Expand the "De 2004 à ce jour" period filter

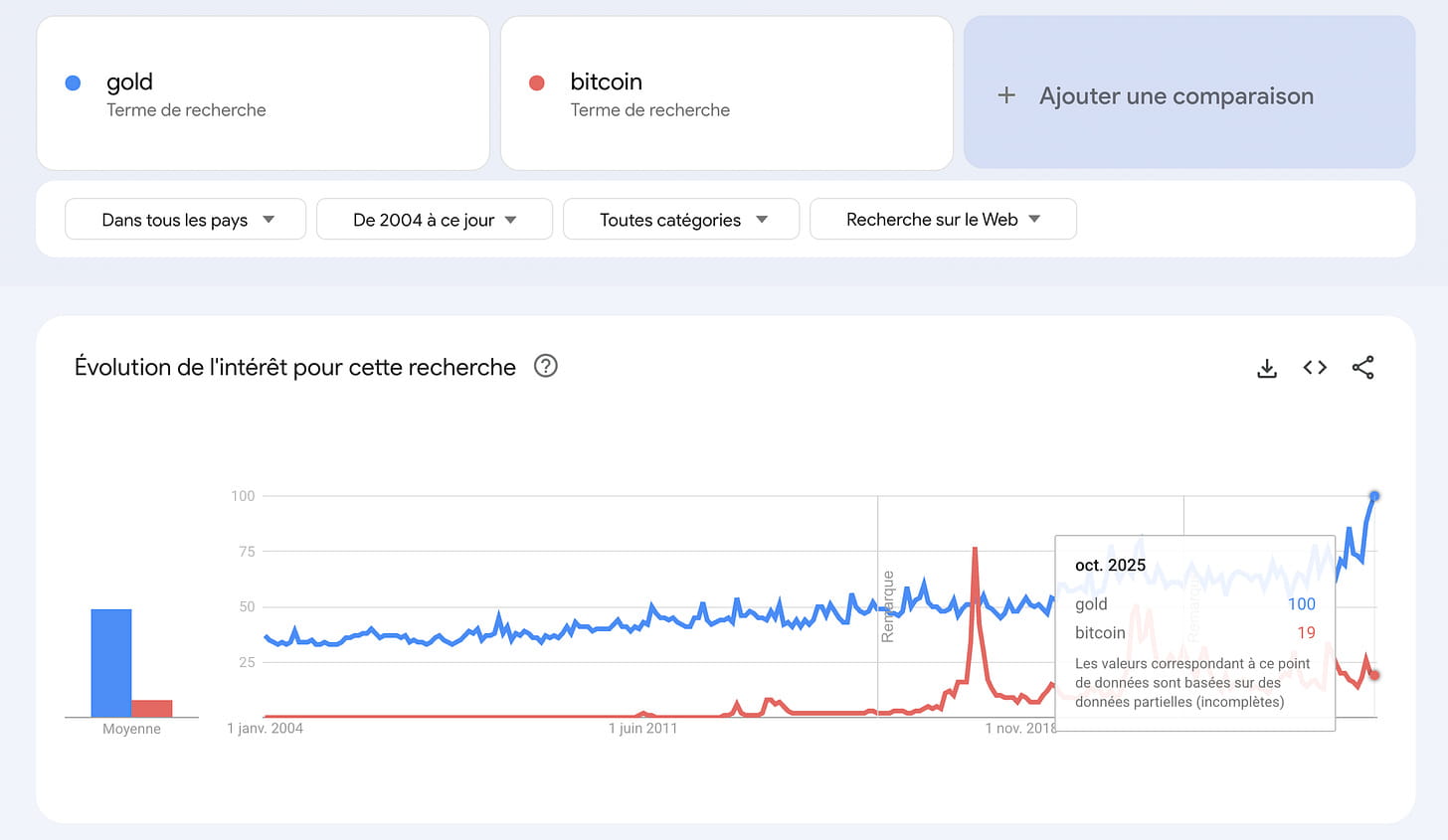pos(435,220)
